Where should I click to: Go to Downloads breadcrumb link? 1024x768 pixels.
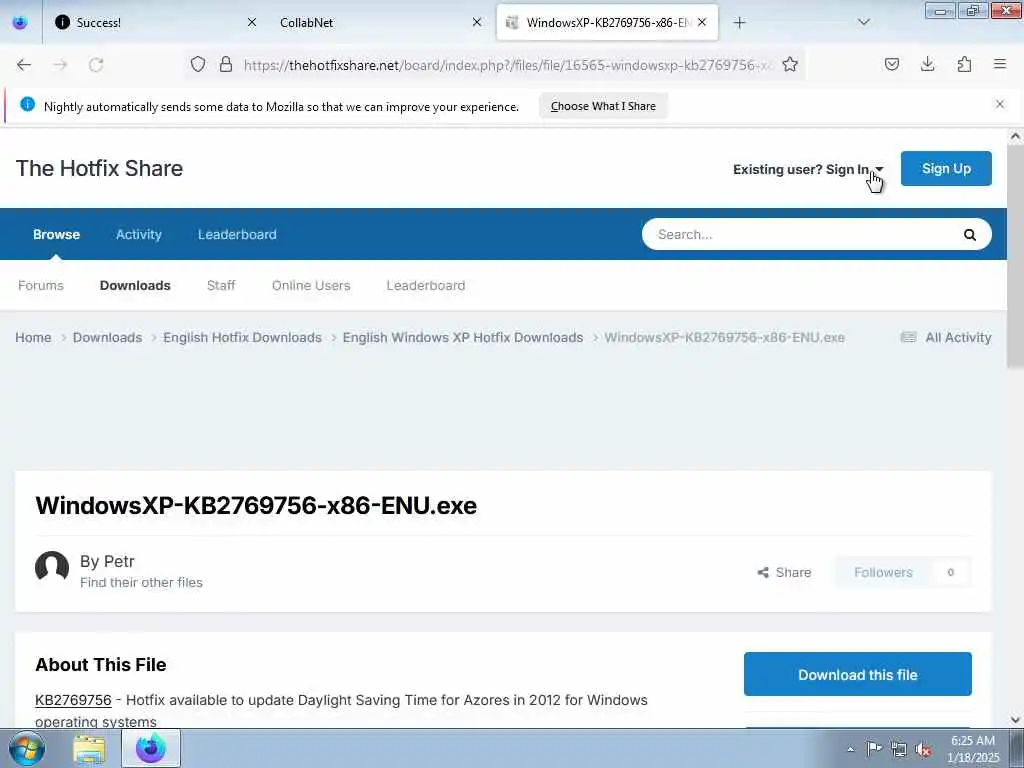(107, 337)
